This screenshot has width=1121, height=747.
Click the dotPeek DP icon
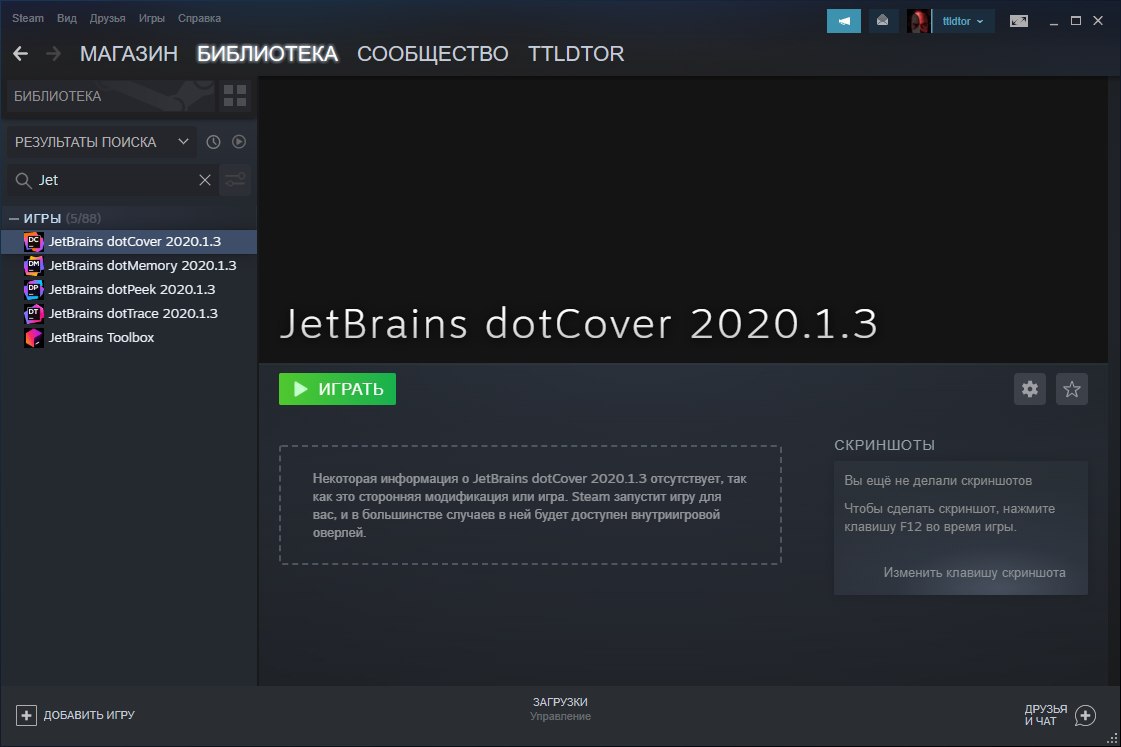[x=34, y=290]
